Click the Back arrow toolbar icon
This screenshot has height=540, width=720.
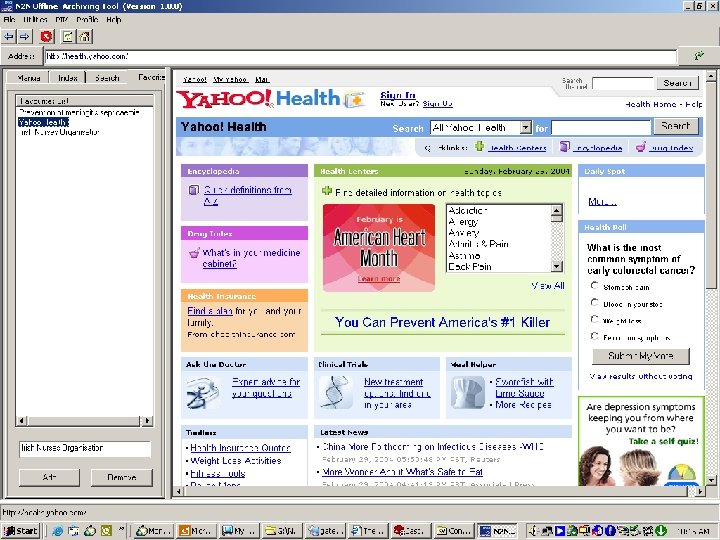pyautogui.click(x=9, y=36)
